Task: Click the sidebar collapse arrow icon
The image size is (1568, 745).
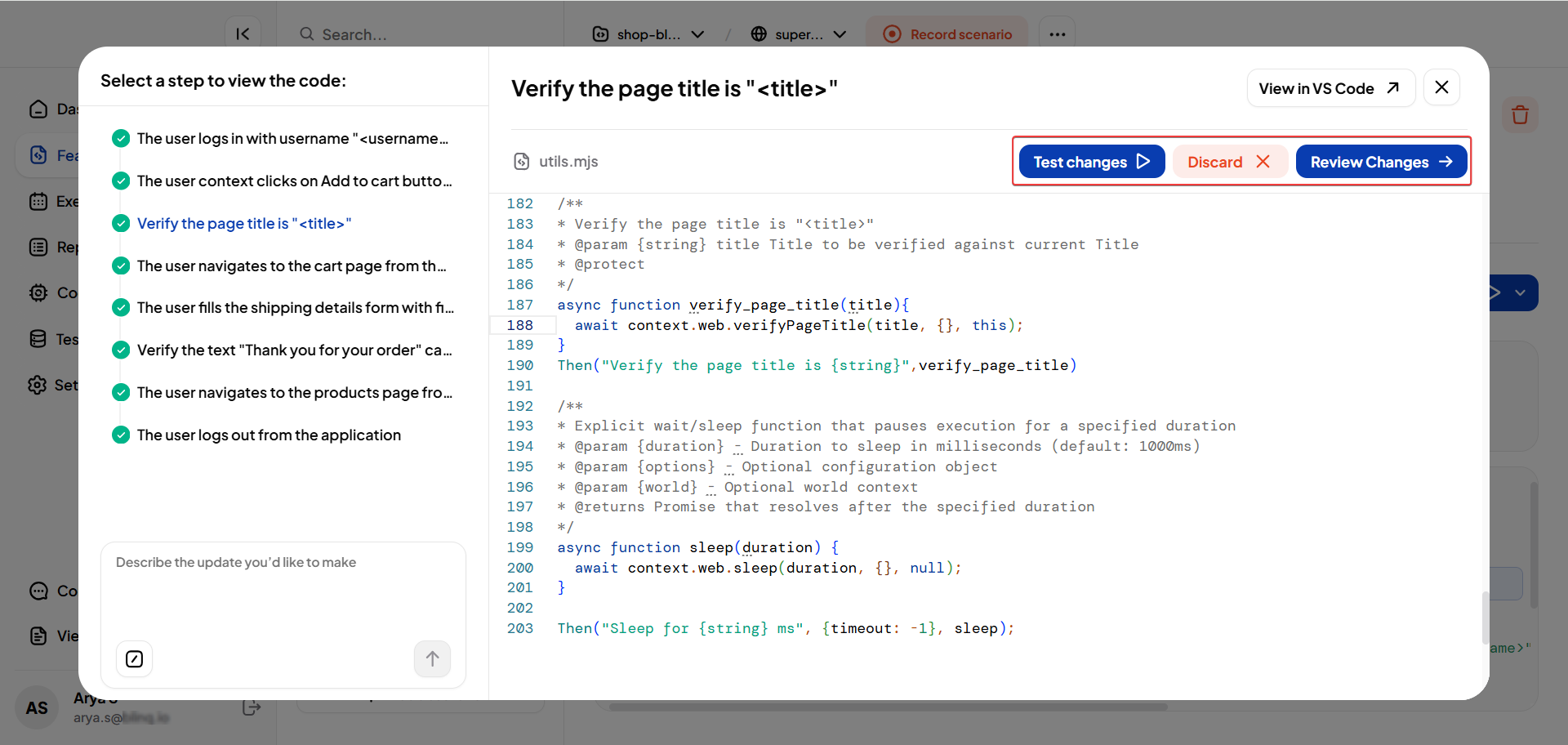Action: click(243, 34)
